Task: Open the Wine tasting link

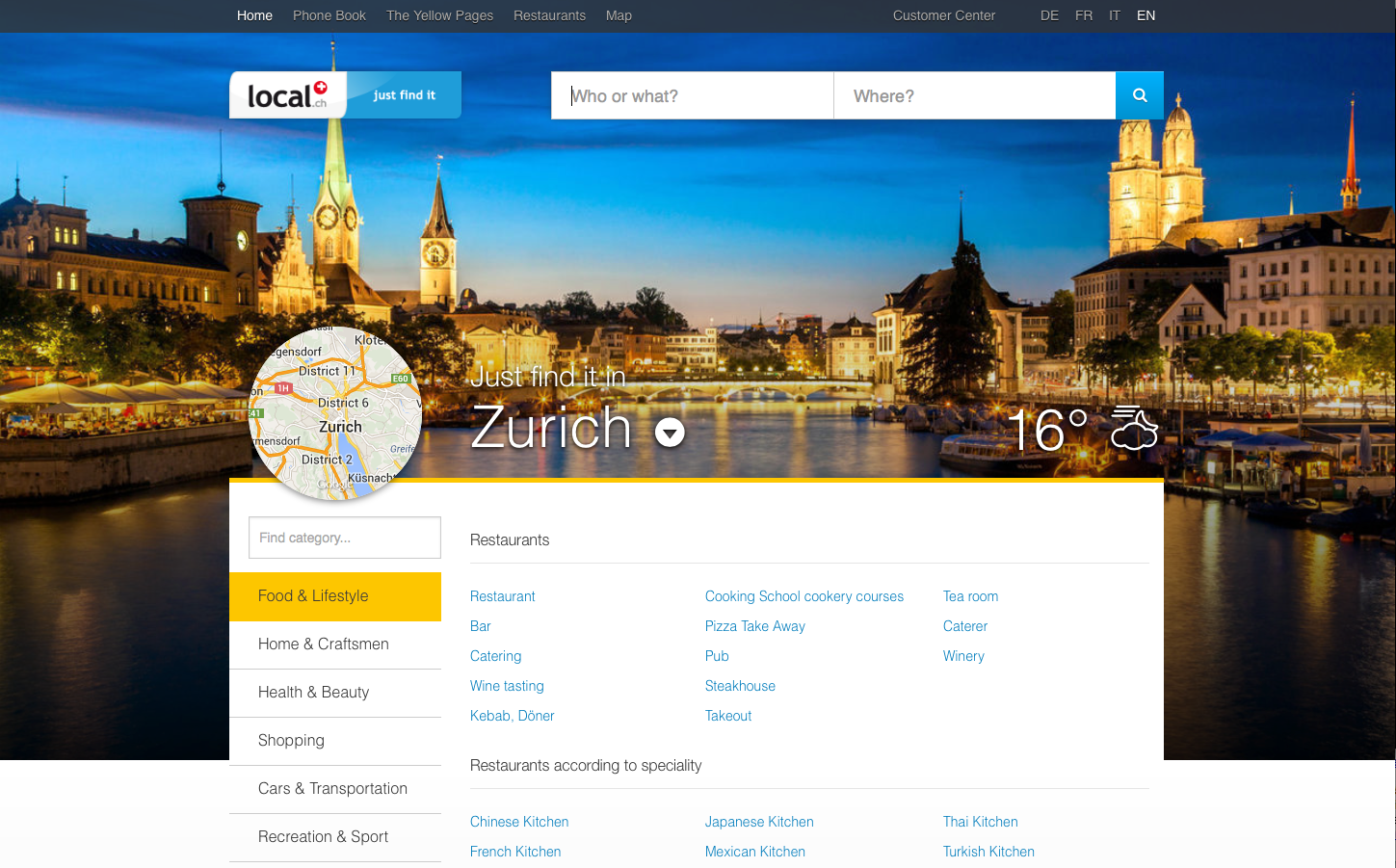Action: [507, 686]
